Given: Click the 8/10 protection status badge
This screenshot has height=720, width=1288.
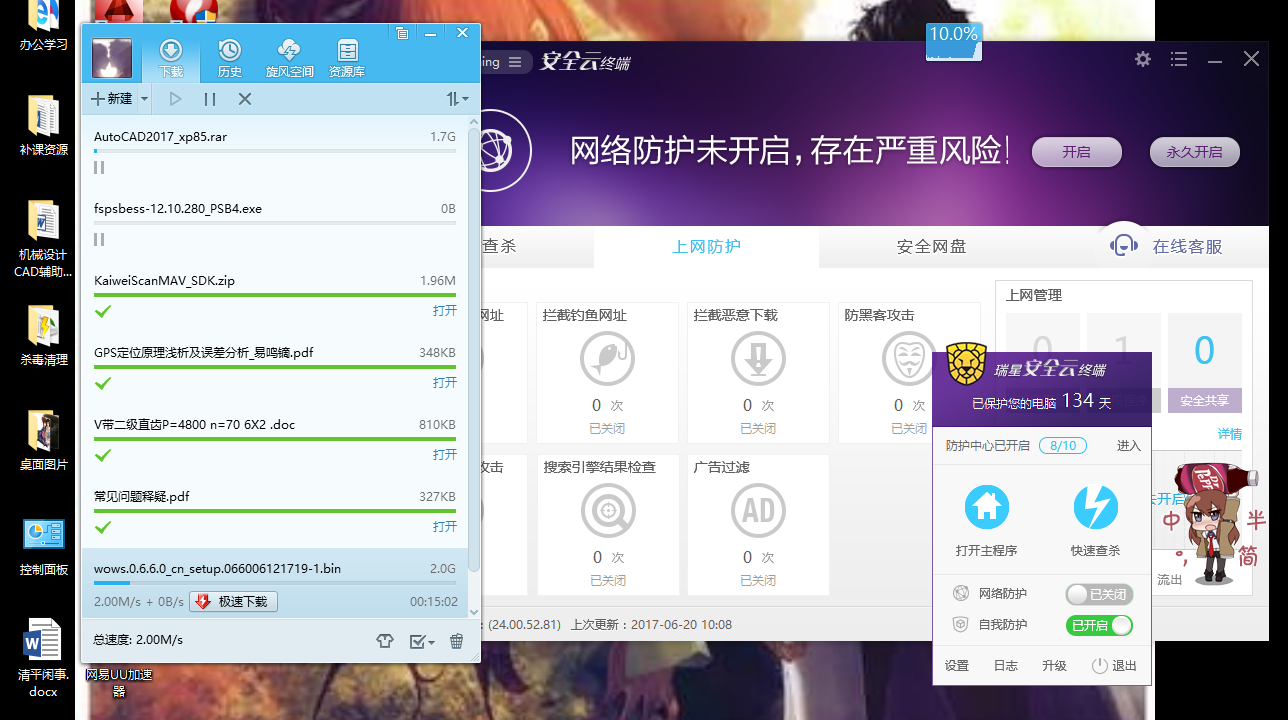Looking at the screenshot, I should (x=1063, y=446).
